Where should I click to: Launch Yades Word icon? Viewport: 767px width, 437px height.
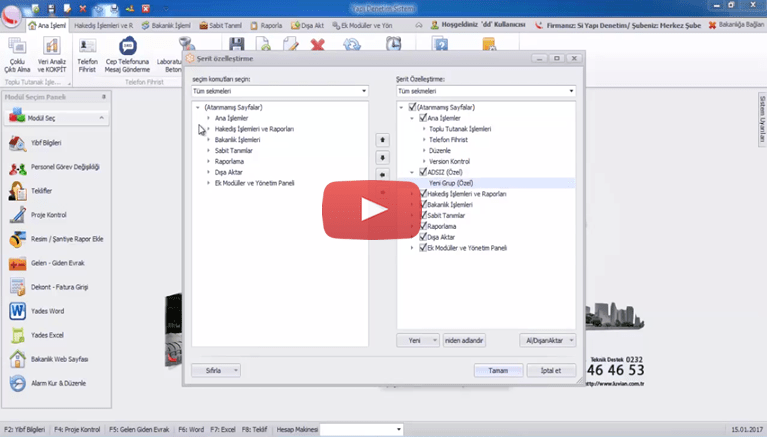[x=17, y=311]
